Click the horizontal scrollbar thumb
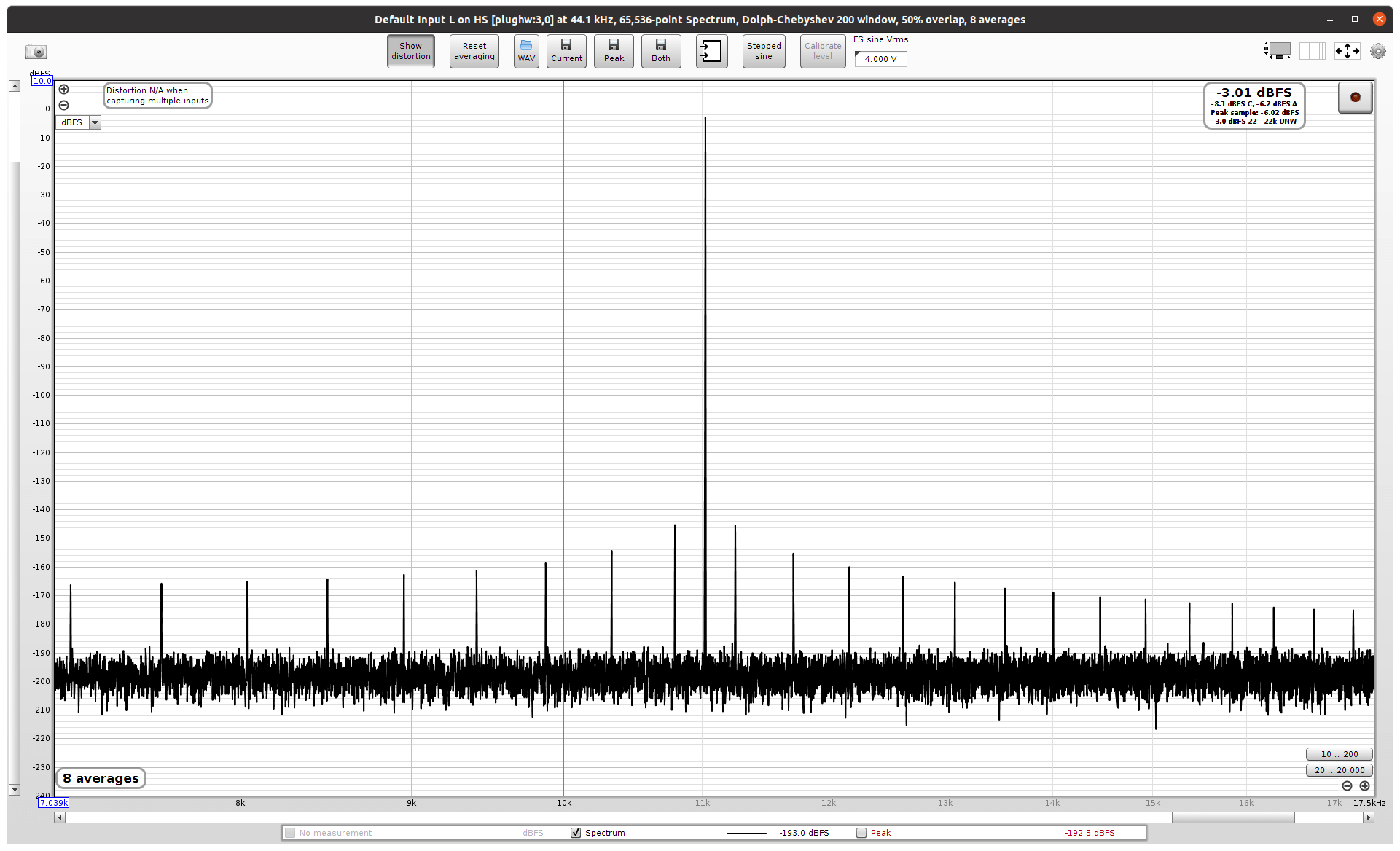The height and width of the screenshot is (851, 1400). click(x=1233, y=818)
